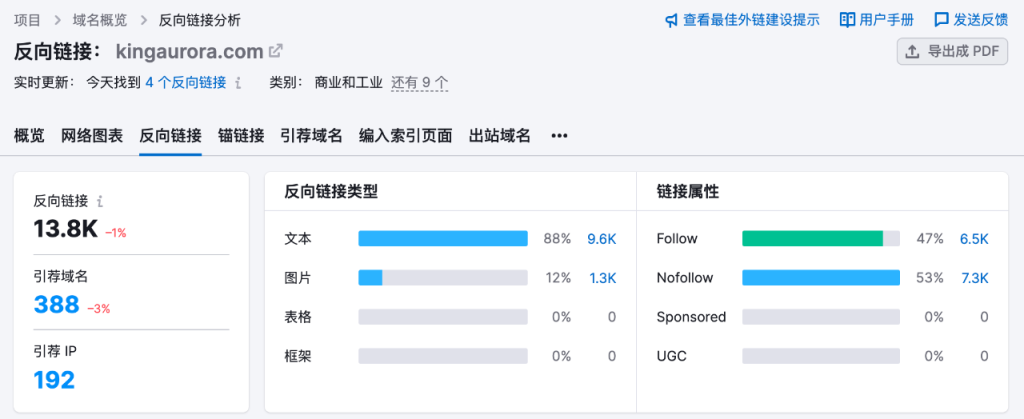1024x419 pixels.
Task: Switch to 网络图表 tab
Action: 92,136
